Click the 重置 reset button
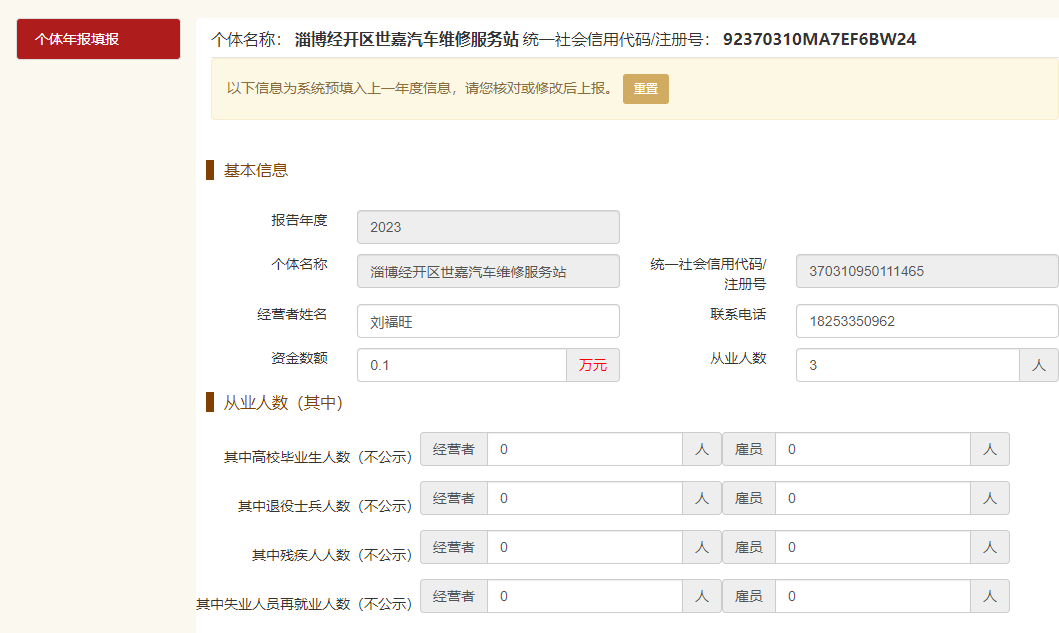 click(x=646, y=88)
